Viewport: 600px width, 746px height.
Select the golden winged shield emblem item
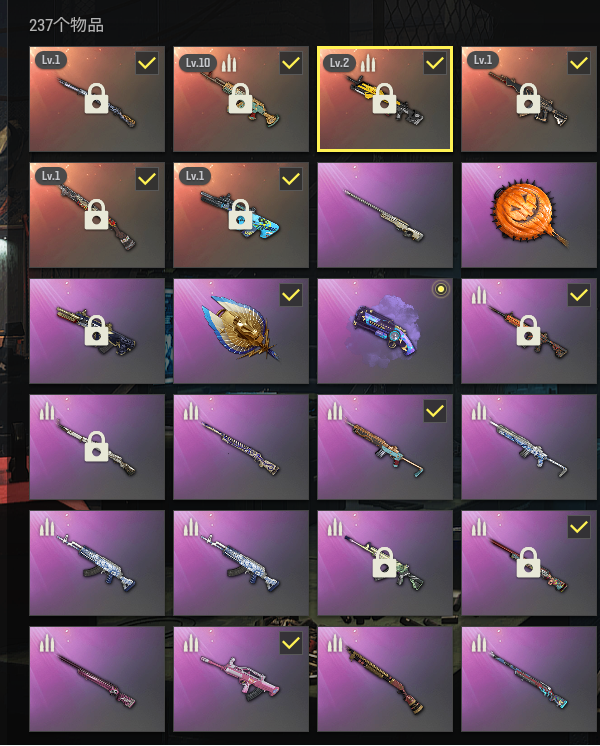[x=241, y=331]
